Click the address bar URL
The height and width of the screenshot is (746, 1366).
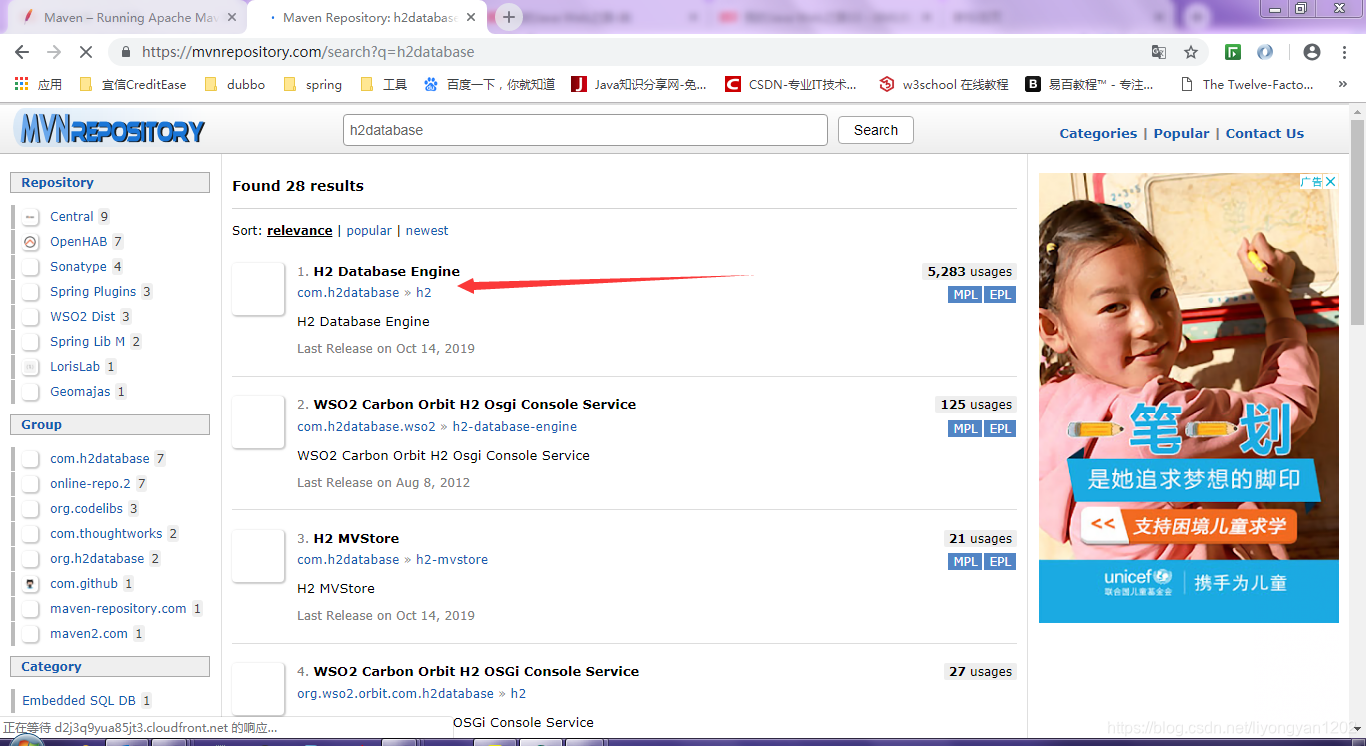tap(308, 52)
